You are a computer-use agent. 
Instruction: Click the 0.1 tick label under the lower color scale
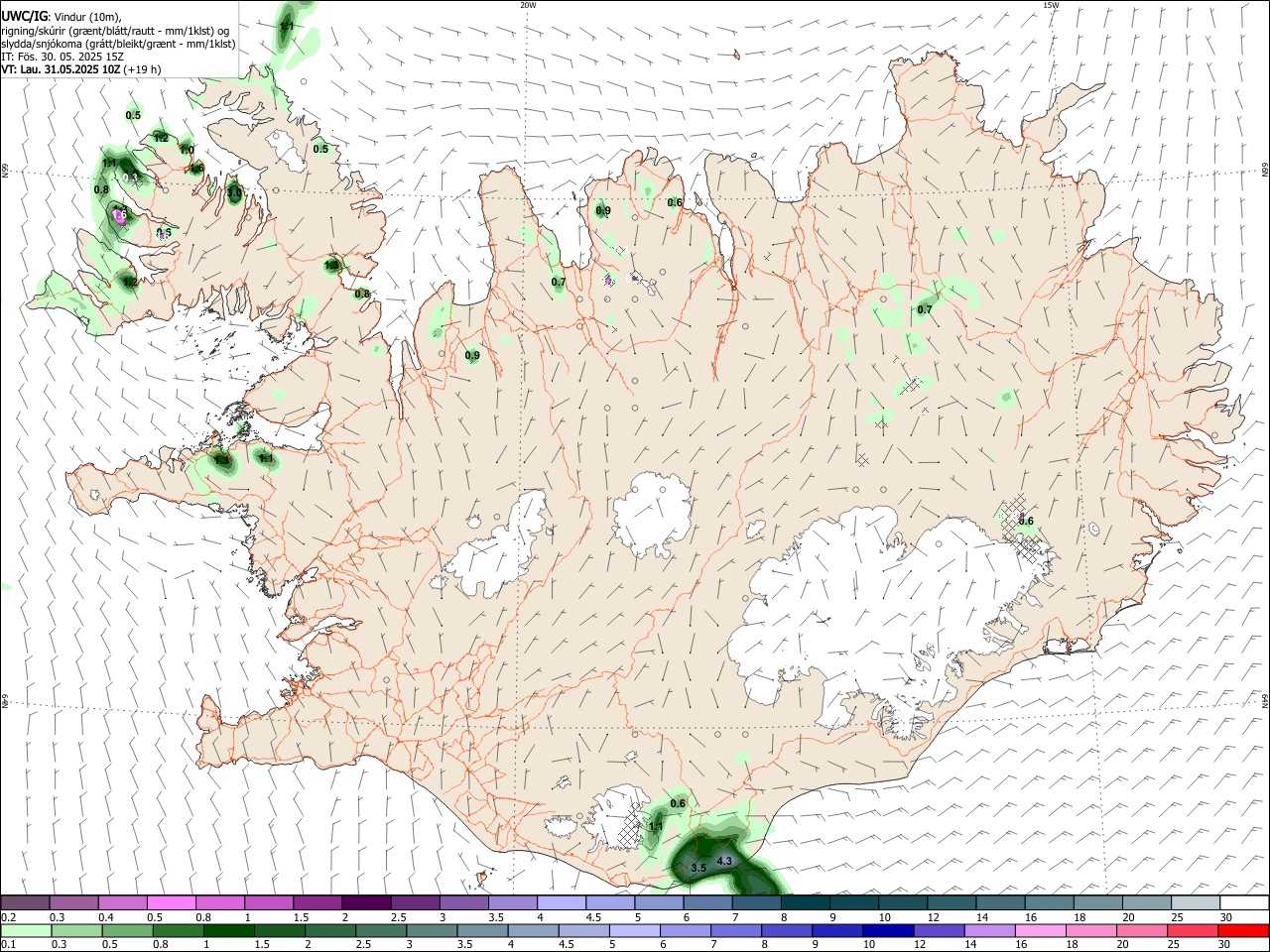[x=8, y=944]
